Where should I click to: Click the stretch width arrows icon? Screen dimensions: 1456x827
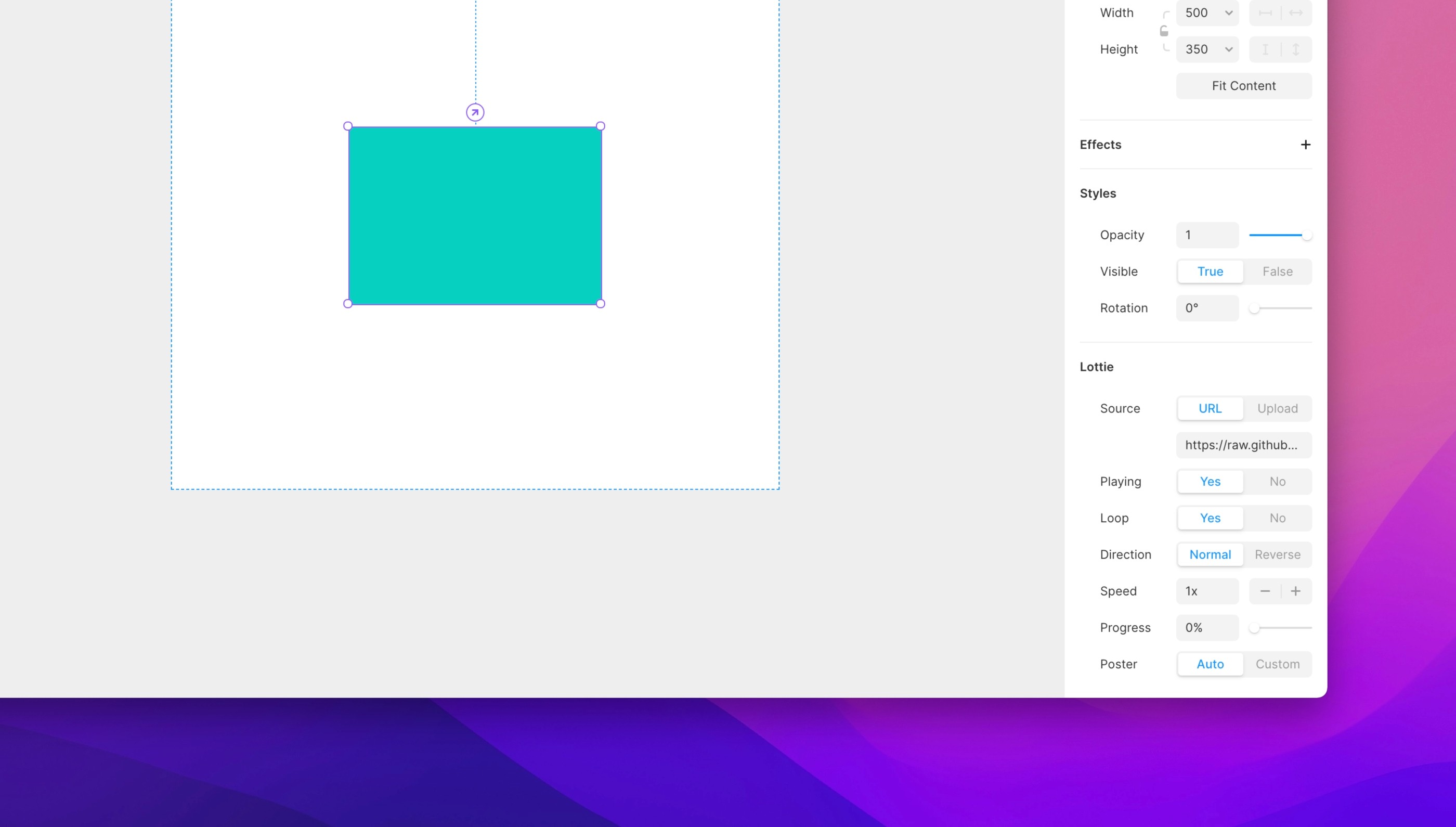pos(1296,13)
